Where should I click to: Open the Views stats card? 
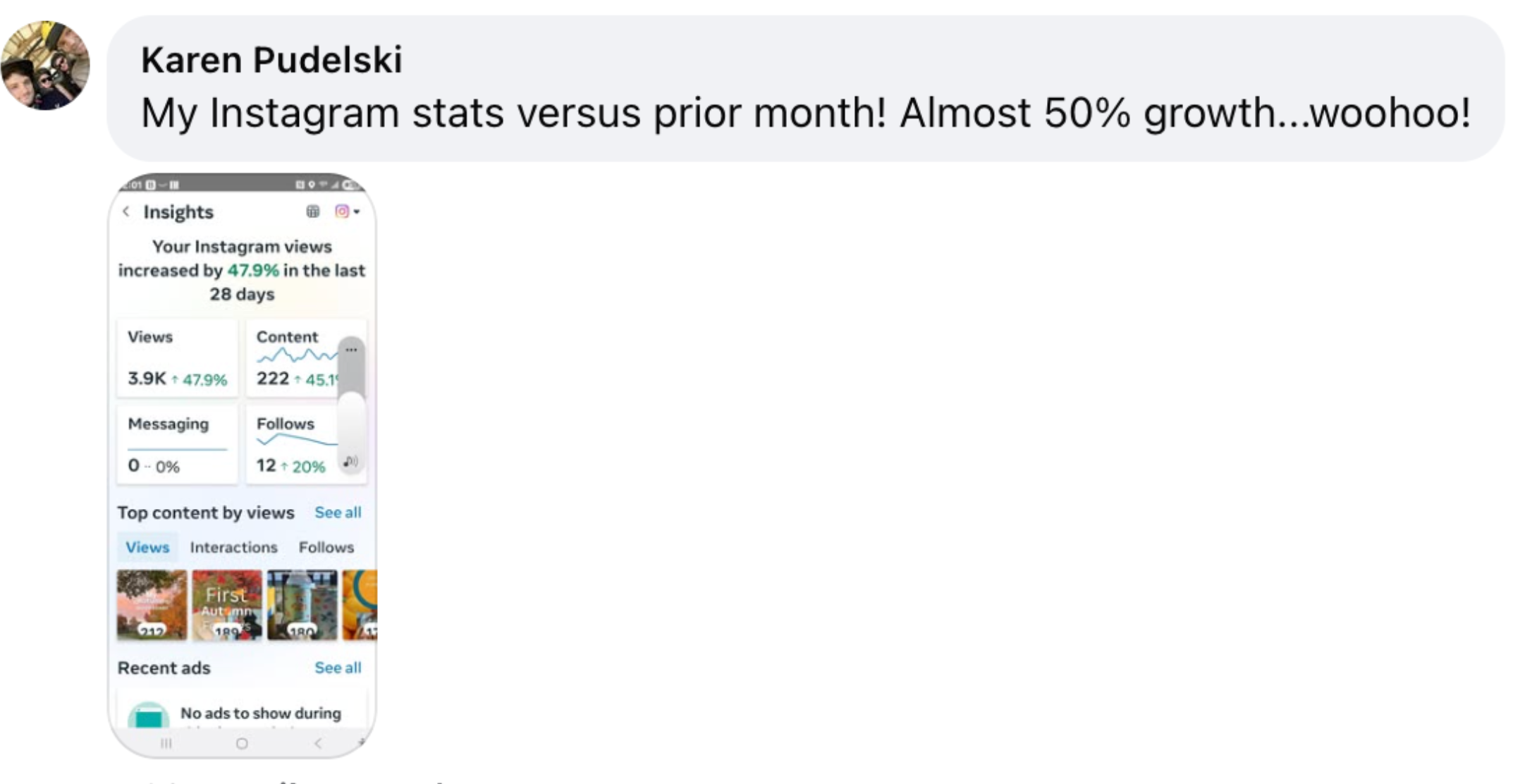[x=177, y=358]
